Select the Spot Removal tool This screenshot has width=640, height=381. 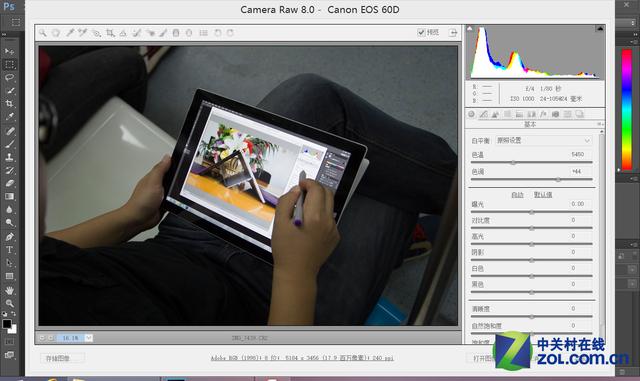tap(136, 33)
